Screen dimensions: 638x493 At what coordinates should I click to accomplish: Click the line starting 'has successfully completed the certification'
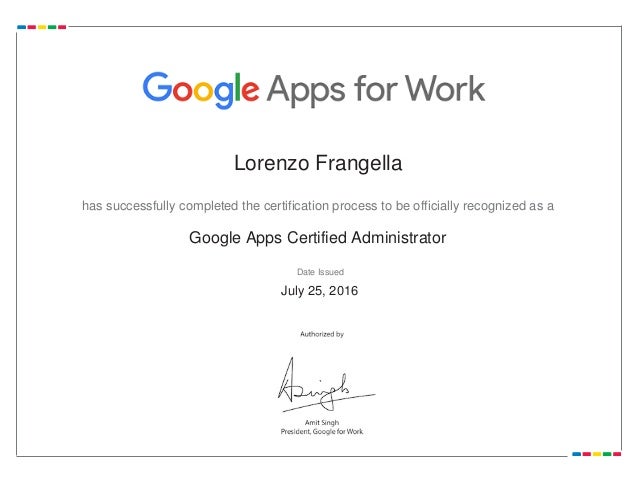[318, 206]
